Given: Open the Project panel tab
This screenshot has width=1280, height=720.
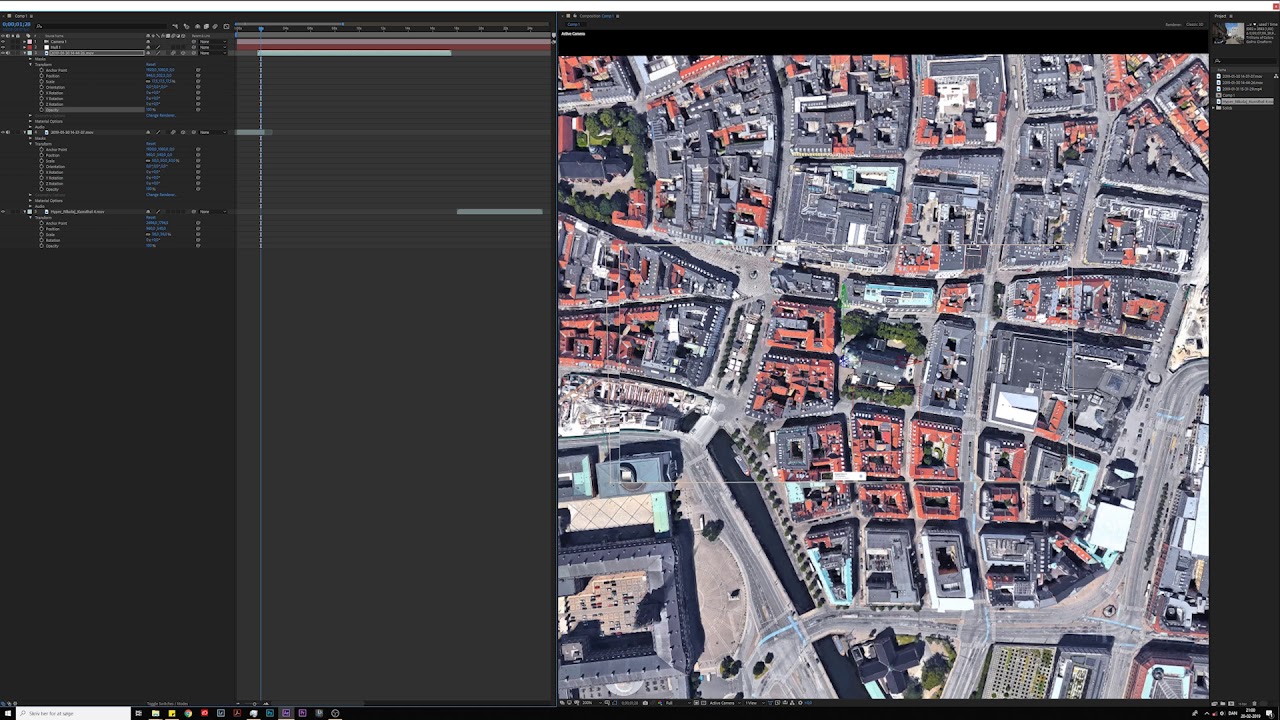Looking at the screenshot, I should (x=1220, y=16).
